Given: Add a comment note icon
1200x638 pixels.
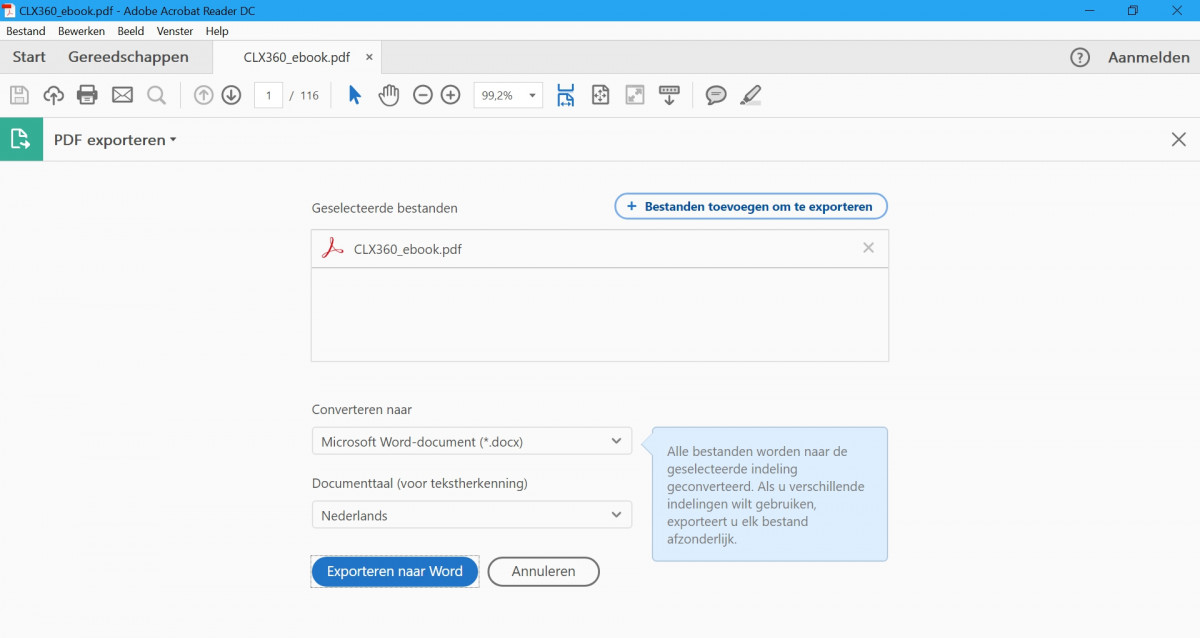Looking at the screenshot, I should [x=716, y=95].
